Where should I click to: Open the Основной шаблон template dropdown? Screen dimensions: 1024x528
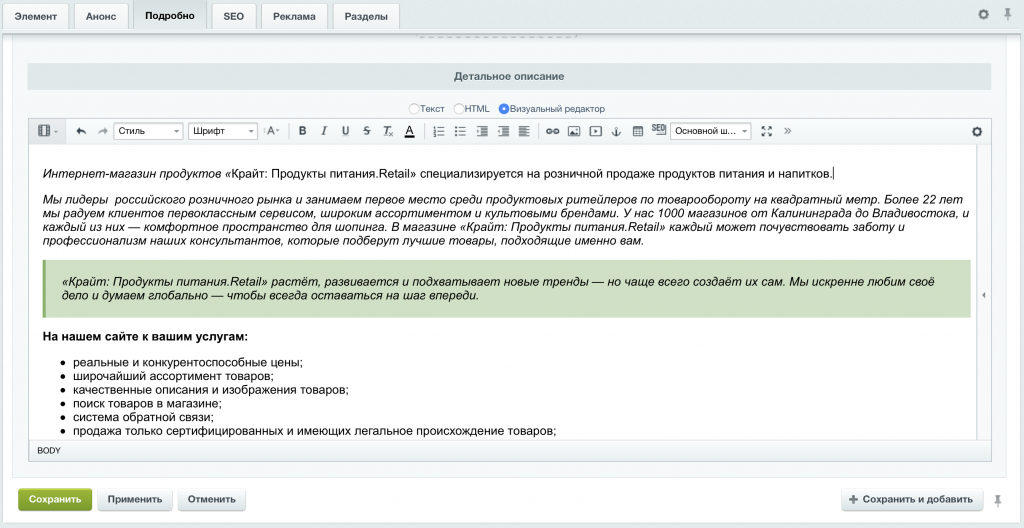[711, 131]
